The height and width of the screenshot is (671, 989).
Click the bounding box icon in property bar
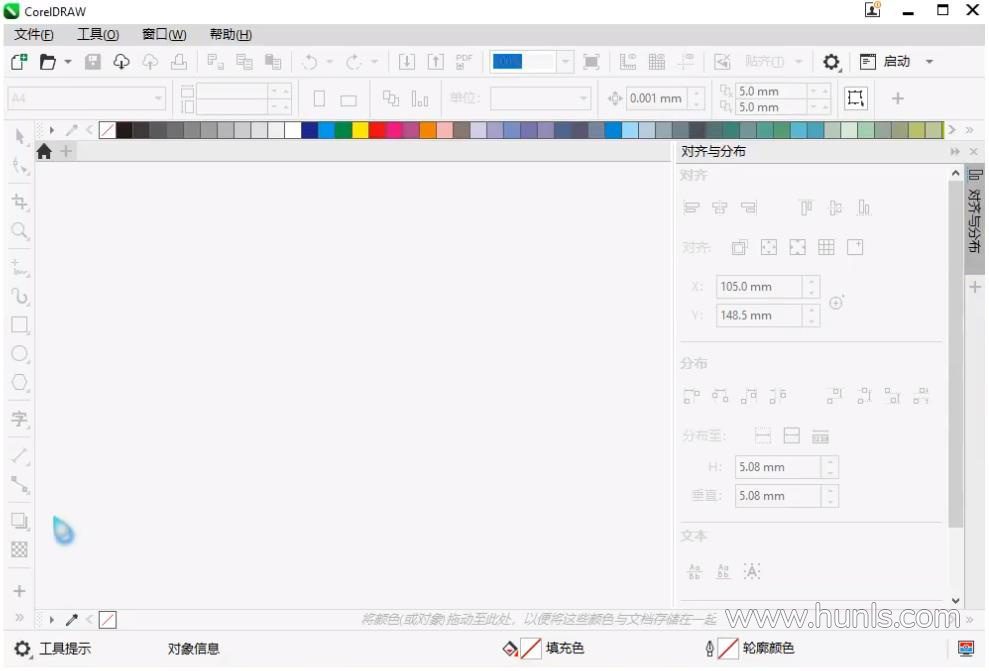[x=855, y=98]
